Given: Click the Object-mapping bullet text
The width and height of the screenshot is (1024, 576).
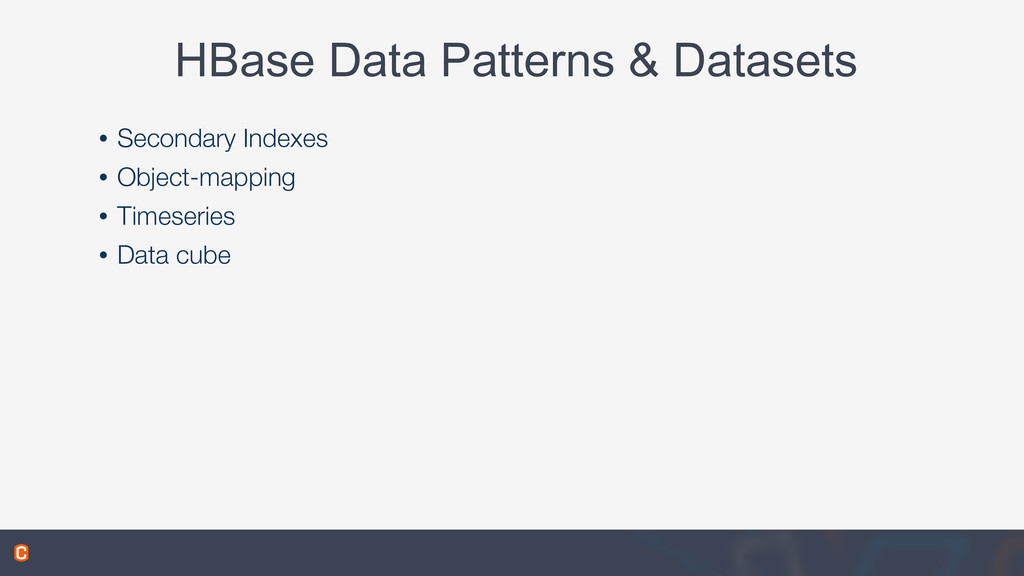Looking at the screenshot, I should [206, 178].
